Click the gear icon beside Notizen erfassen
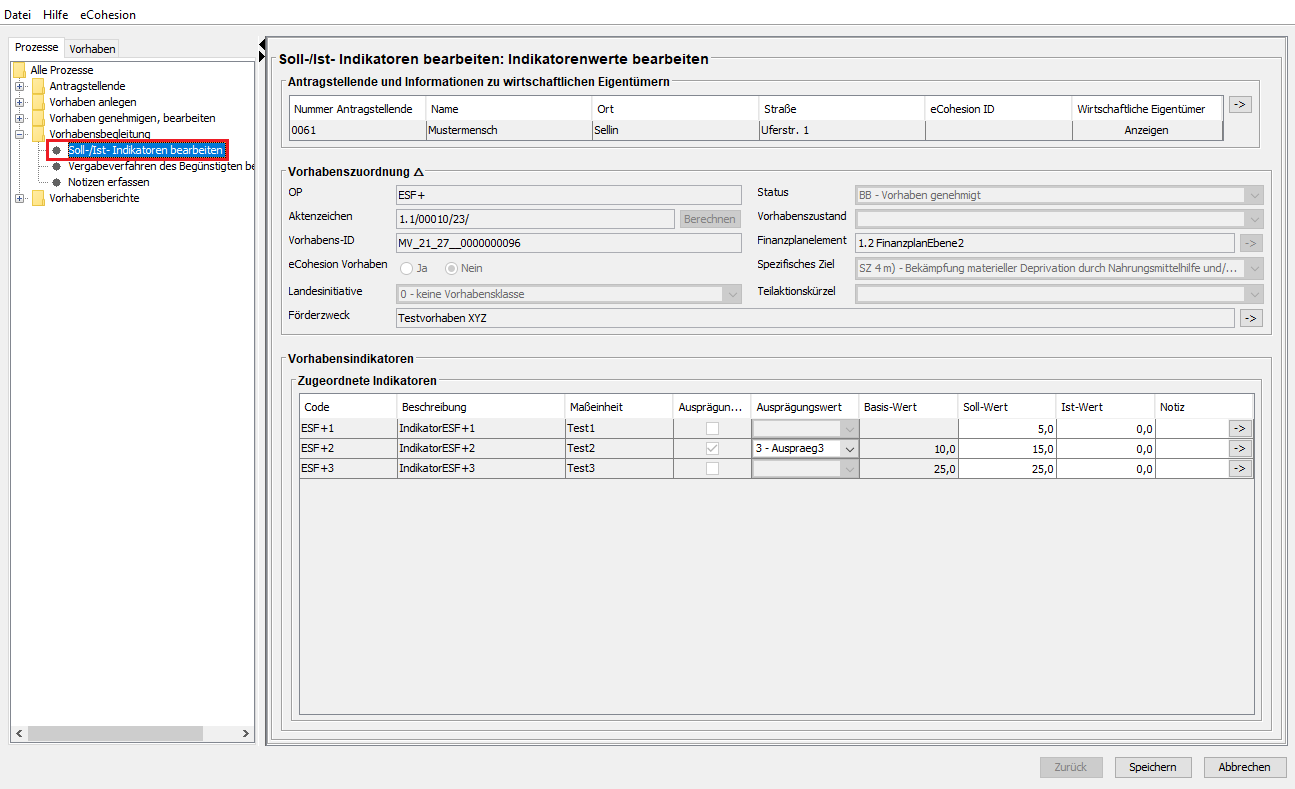 click(x=57, y=182)
